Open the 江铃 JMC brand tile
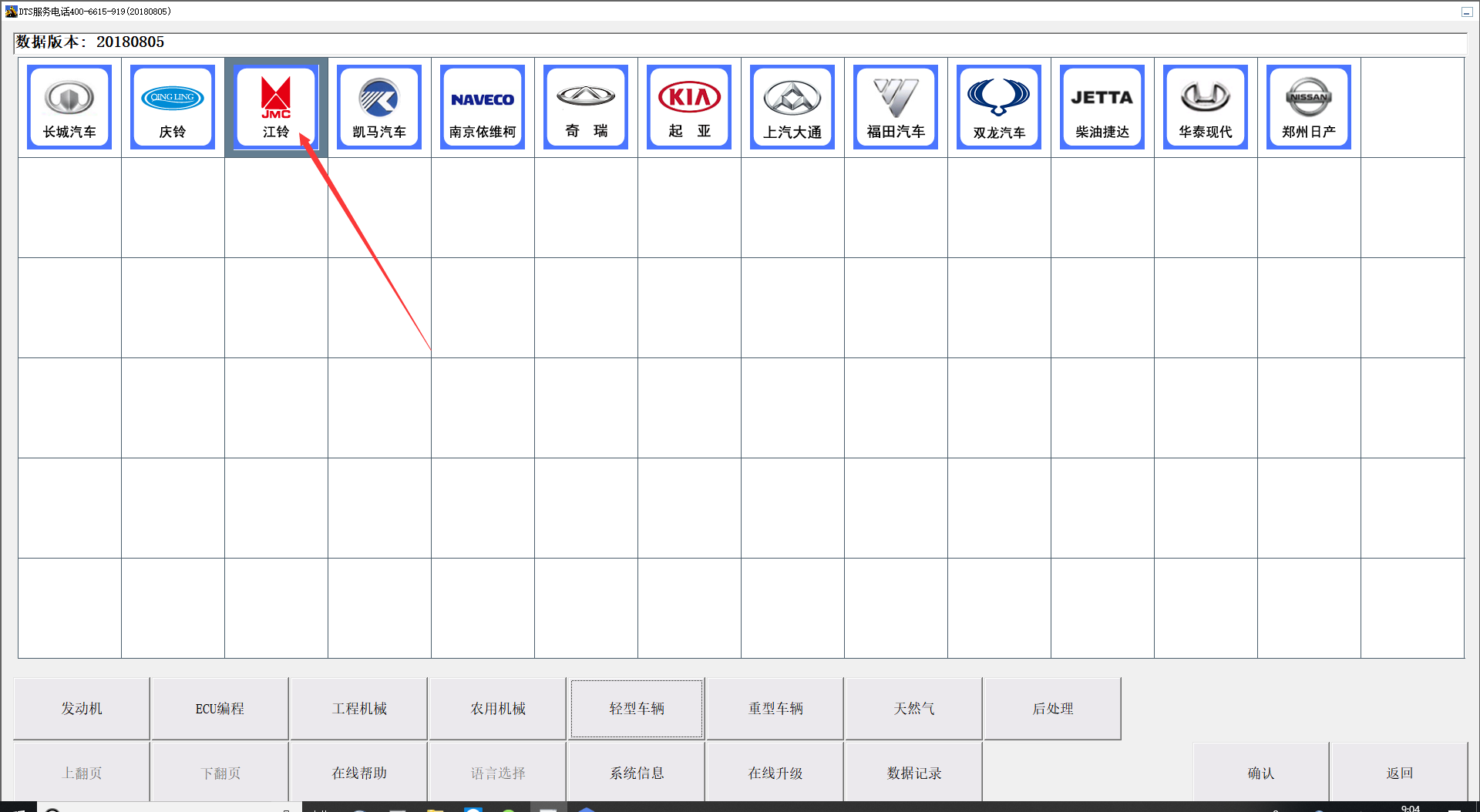1480x812 pixels. pos(276,107)
